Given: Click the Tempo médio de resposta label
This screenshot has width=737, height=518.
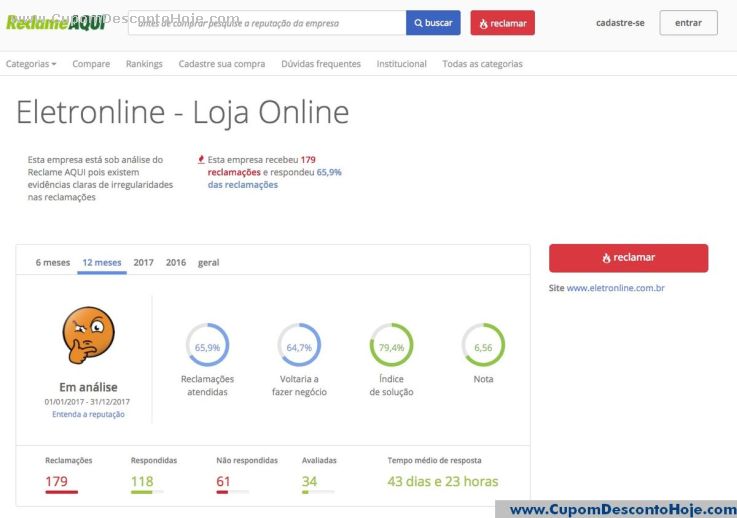Looking at the screenshot, I should tap(434, 460).
